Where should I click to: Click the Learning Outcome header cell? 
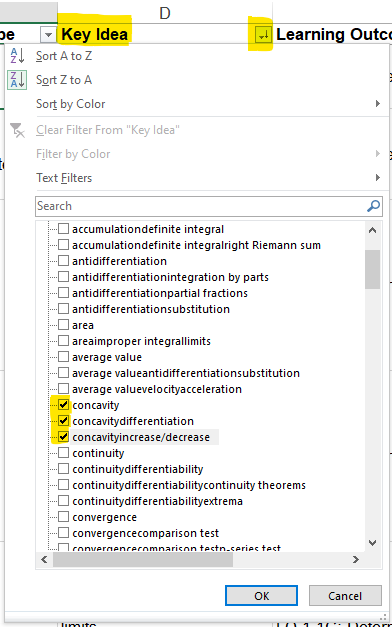[333, 35]
